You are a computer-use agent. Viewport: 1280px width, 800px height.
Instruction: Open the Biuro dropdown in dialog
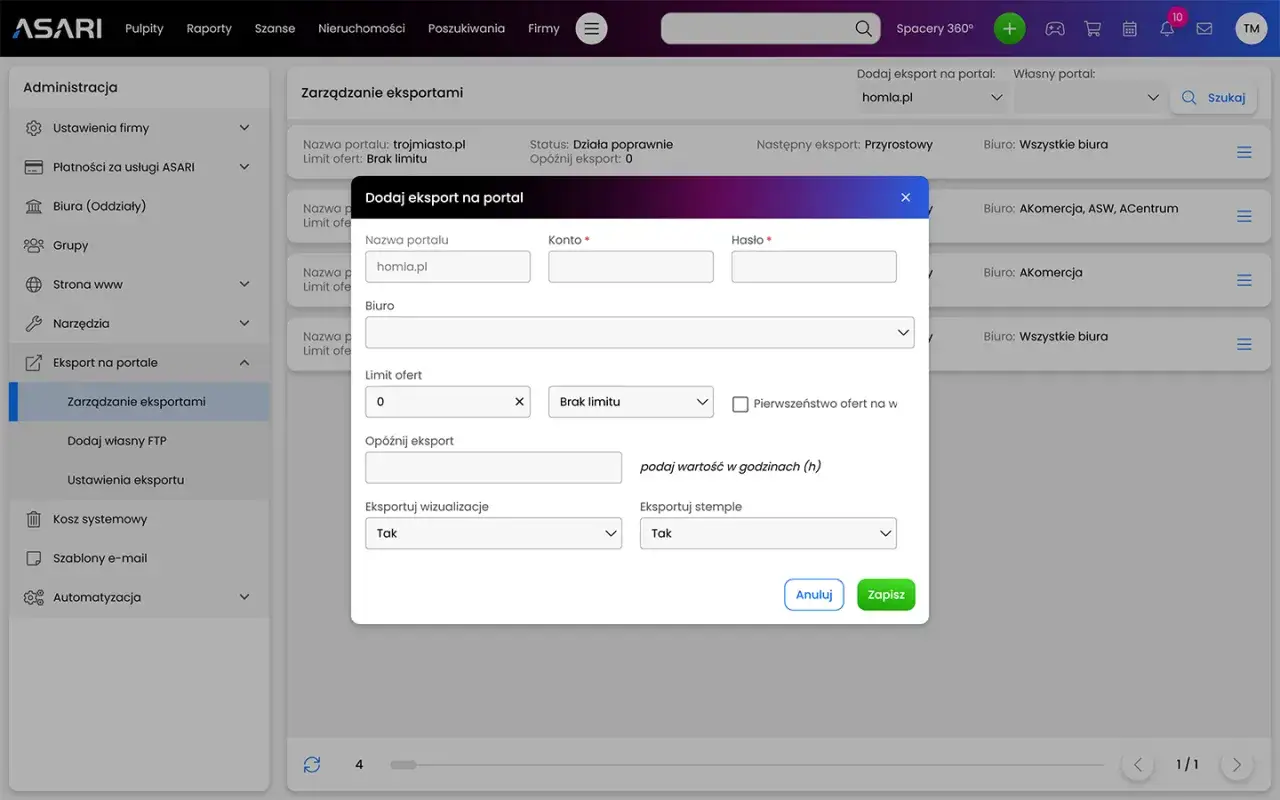click(639, 332)
